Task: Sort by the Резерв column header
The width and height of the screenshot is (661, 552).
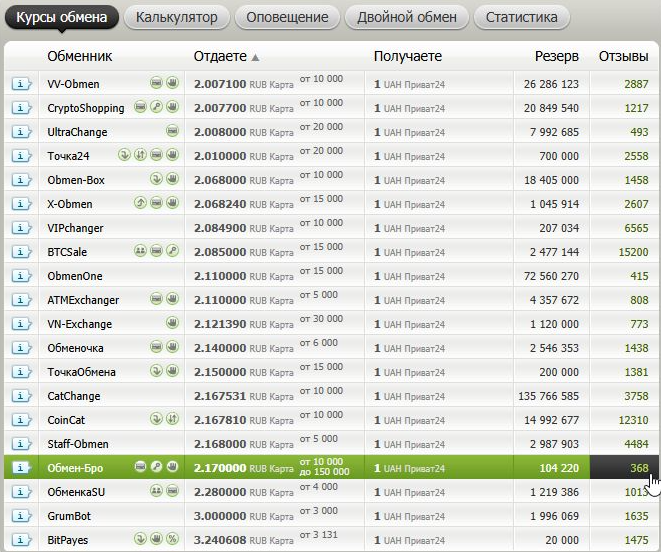Action: [x=556, y=56]
